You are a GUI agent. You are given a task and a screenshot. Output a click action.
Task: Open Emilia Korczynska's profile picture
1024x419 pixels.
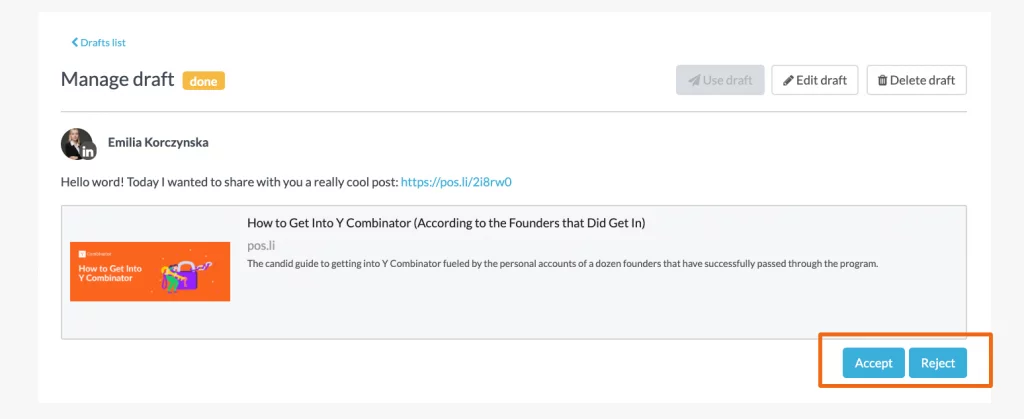(x=77, y=143)
